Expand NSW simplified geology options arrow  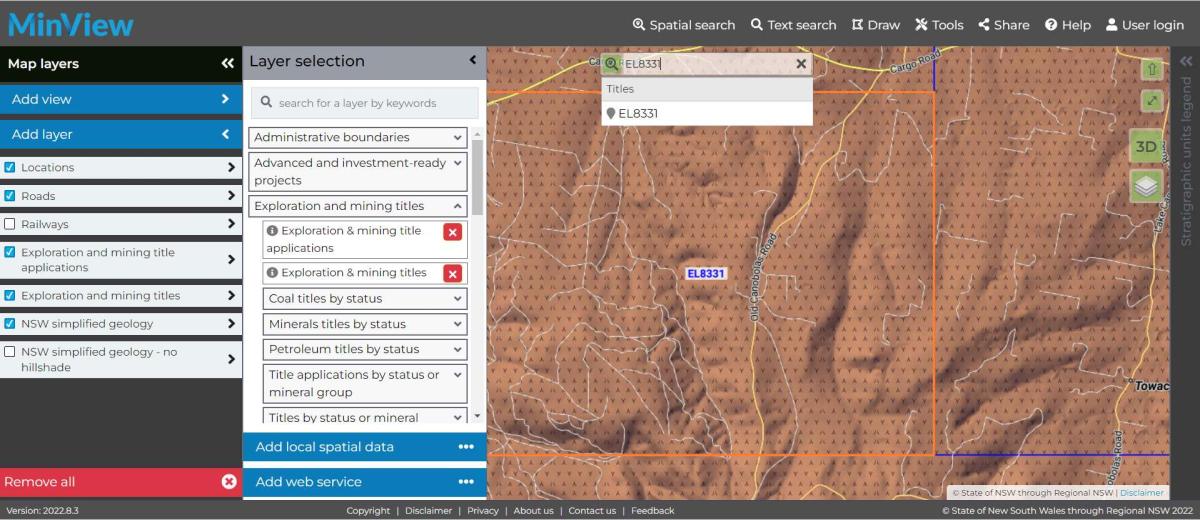coord(231,323)
